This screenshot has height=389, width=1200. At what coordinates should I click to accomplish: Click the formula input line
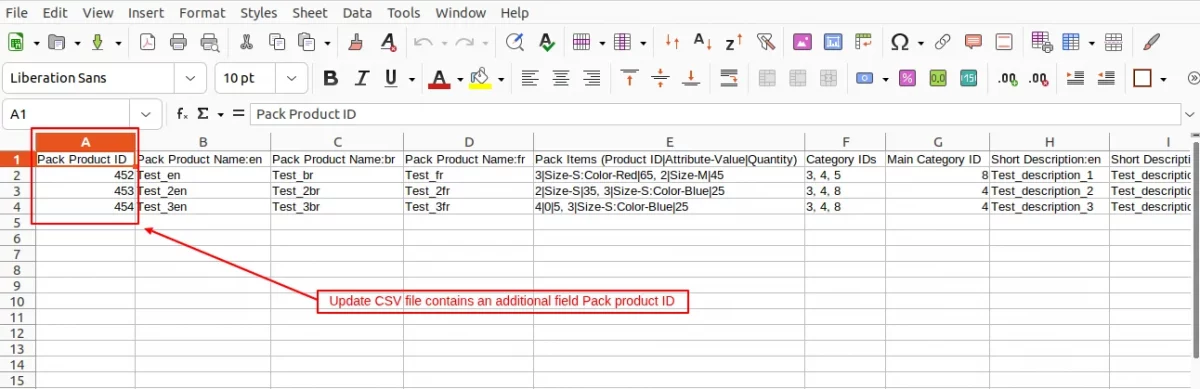tap(715, 114)
